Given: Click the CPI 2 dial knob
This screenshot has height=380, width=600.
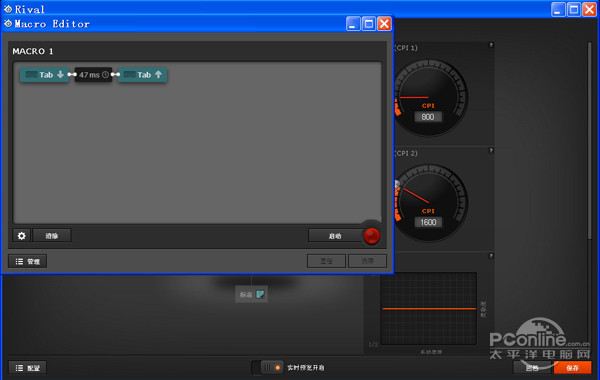Looking at the screenshot, I should pyautogui.click(x=397, y=184).
